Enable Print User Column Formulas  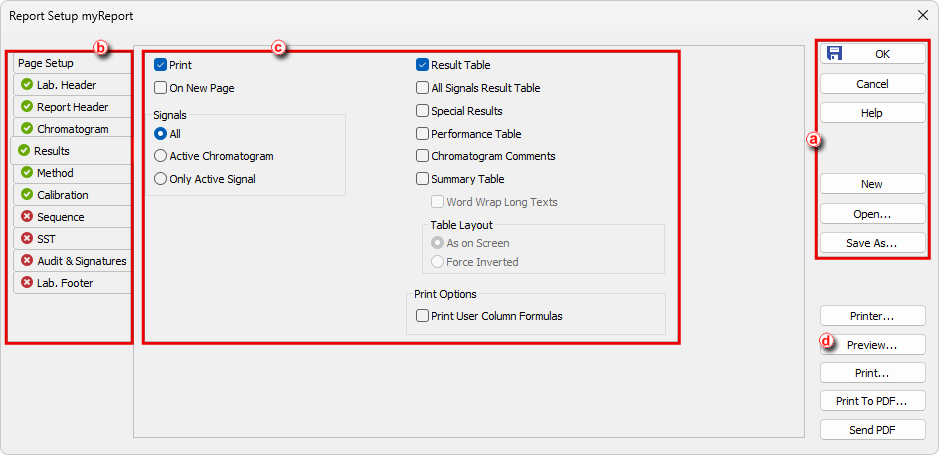pos(422,316)
